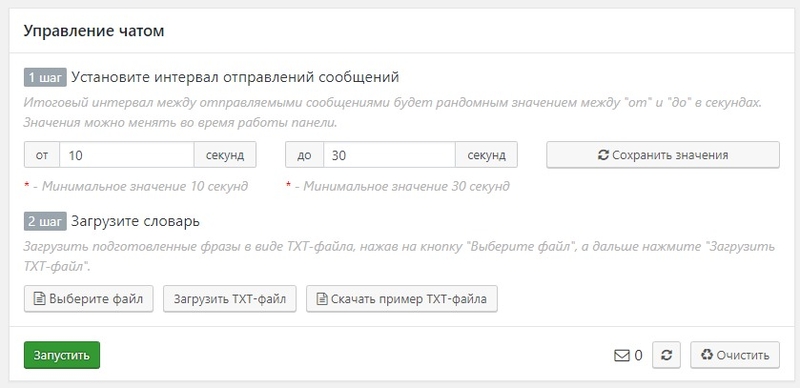The width and height of the screenshot is (800, 388).
Task: Focus the 'от' interval input field
Action: point(127,155)
